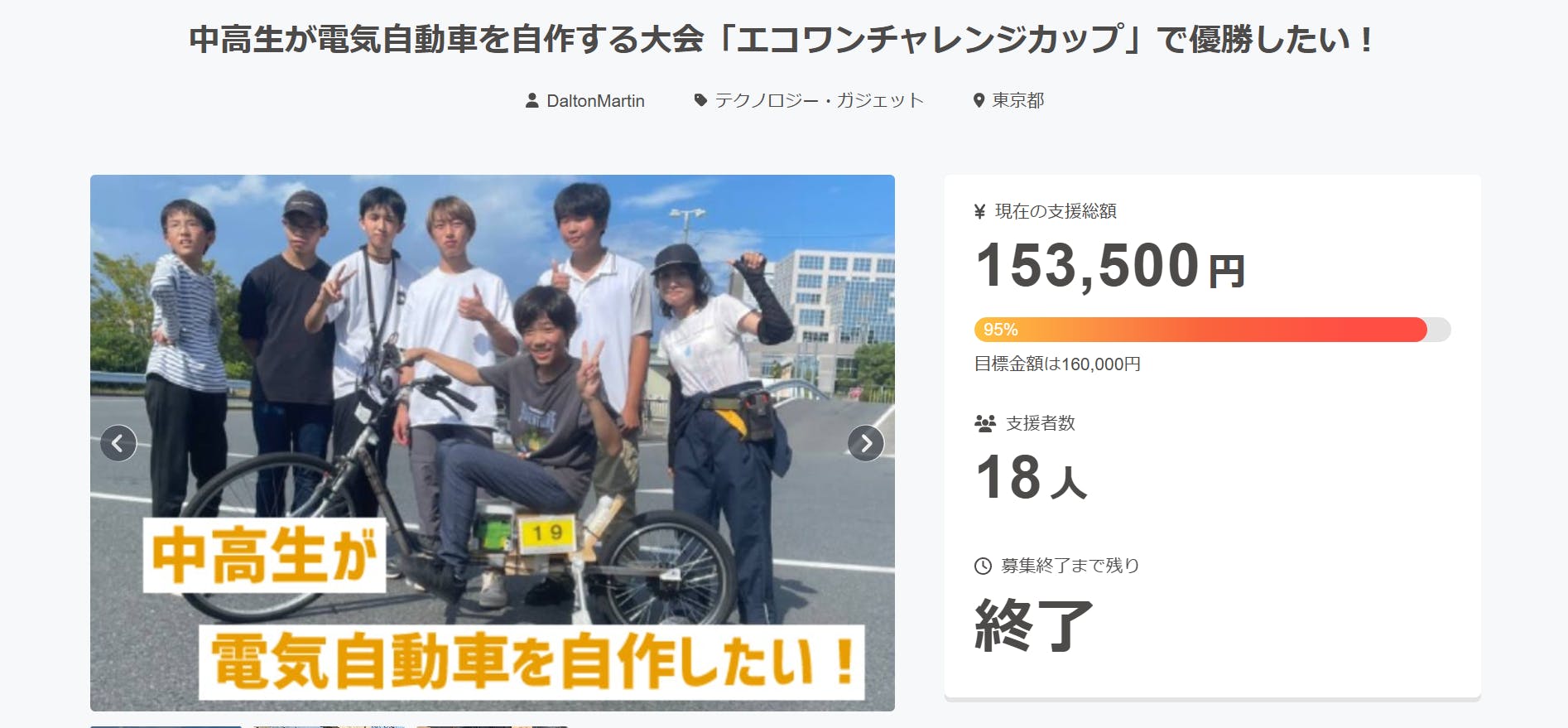Click the next image arrow on carousel
The image size is (1568, 728).
[x=866, y=443]
